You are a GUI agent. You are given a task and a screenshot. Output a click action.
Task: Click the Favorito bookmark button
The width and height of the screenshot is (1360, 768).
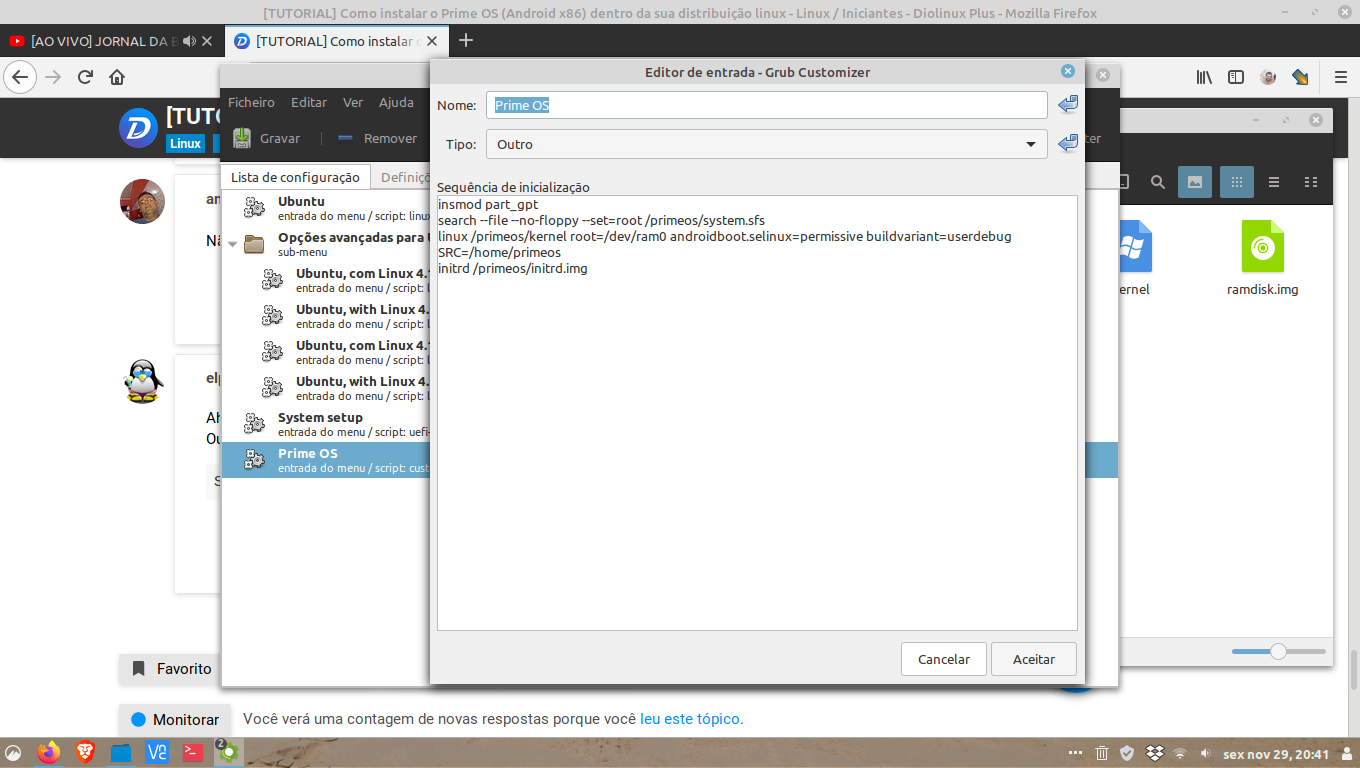tap(172, 669)
